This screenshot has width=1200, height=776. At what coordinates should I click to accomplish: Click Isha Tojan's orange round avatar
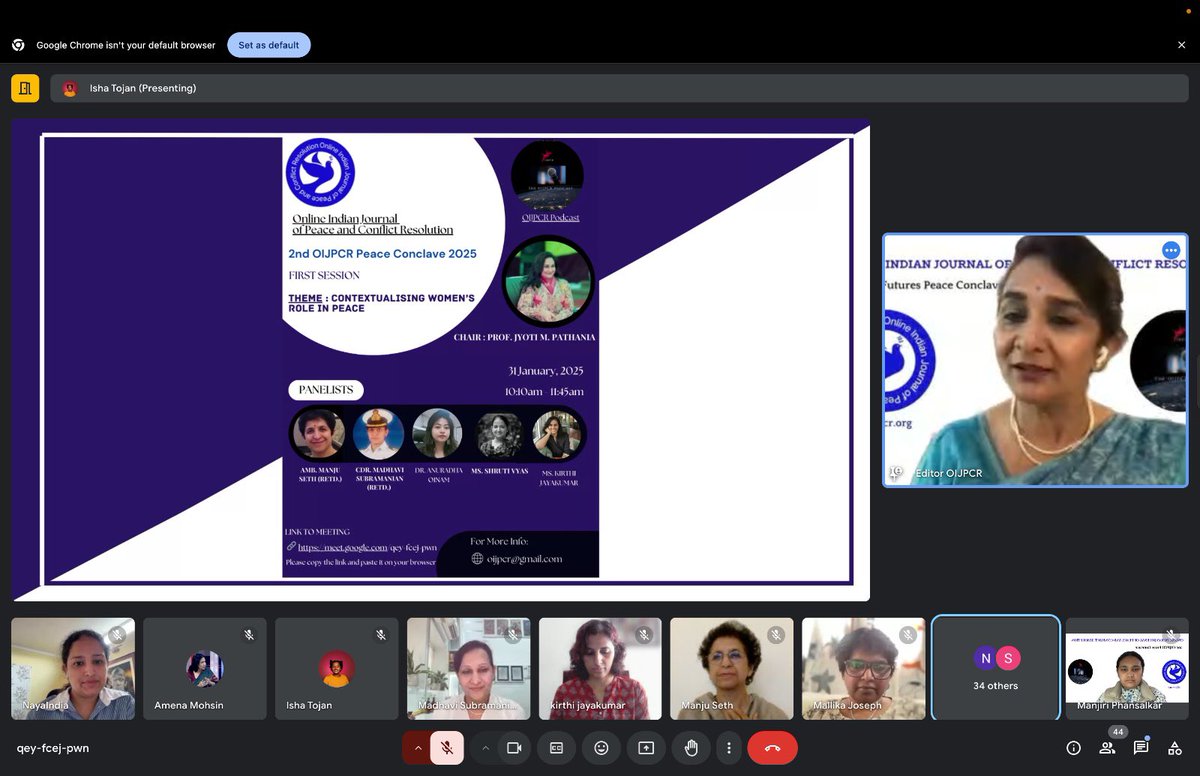pyautogui.click(x=337, y=668)
